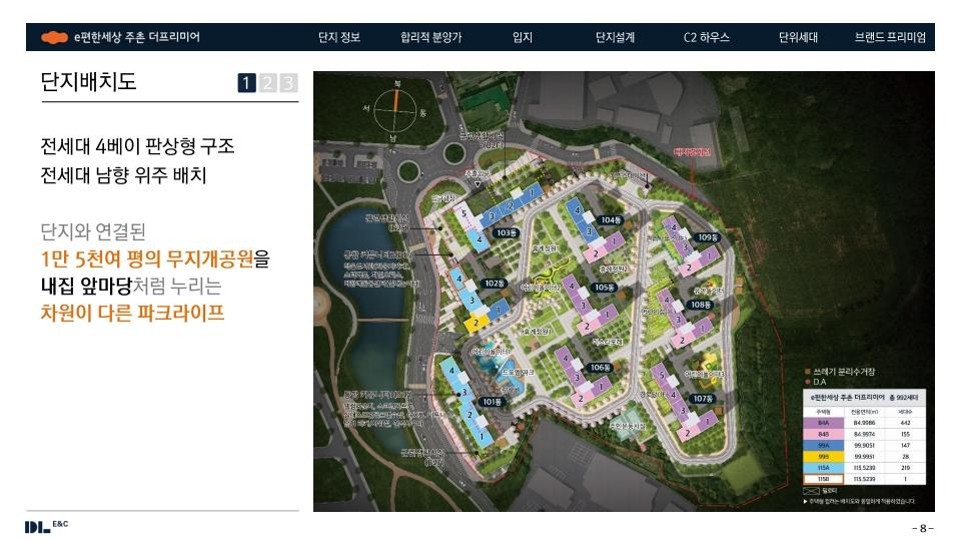Open the 단지 정보 menu

[339, 37]
